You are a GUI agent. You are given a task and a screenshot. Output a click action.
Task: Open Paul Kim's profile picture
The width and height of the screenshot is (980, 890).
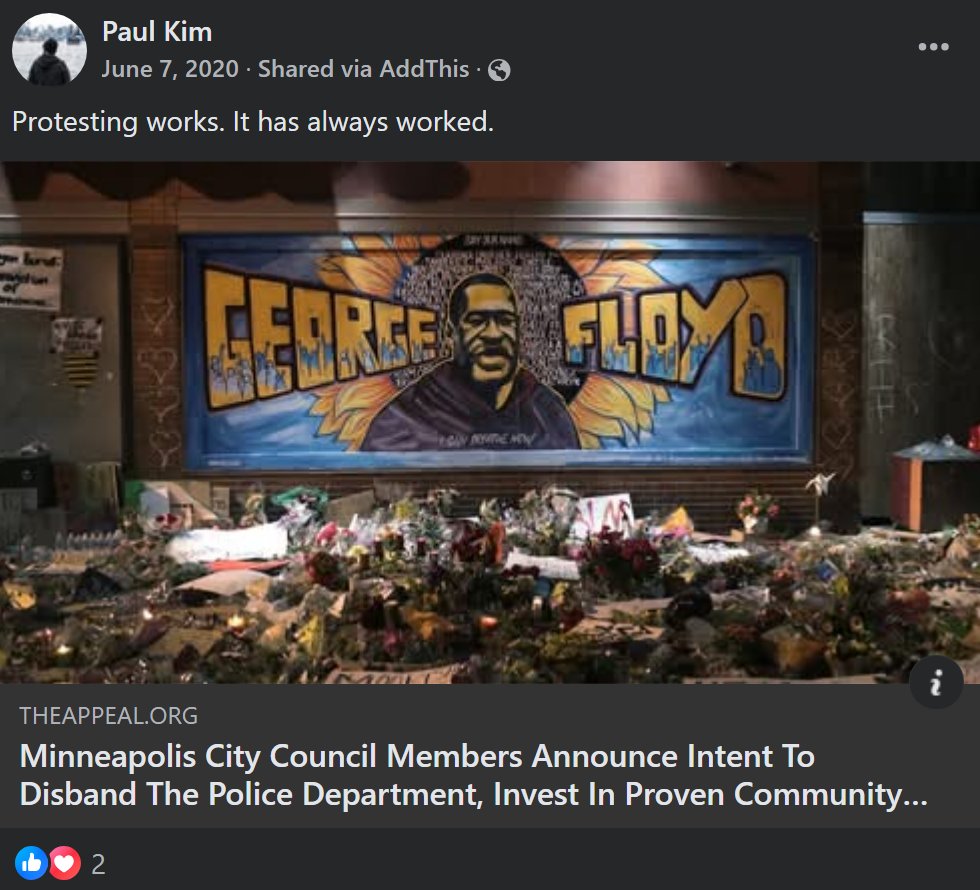(49, 49)
